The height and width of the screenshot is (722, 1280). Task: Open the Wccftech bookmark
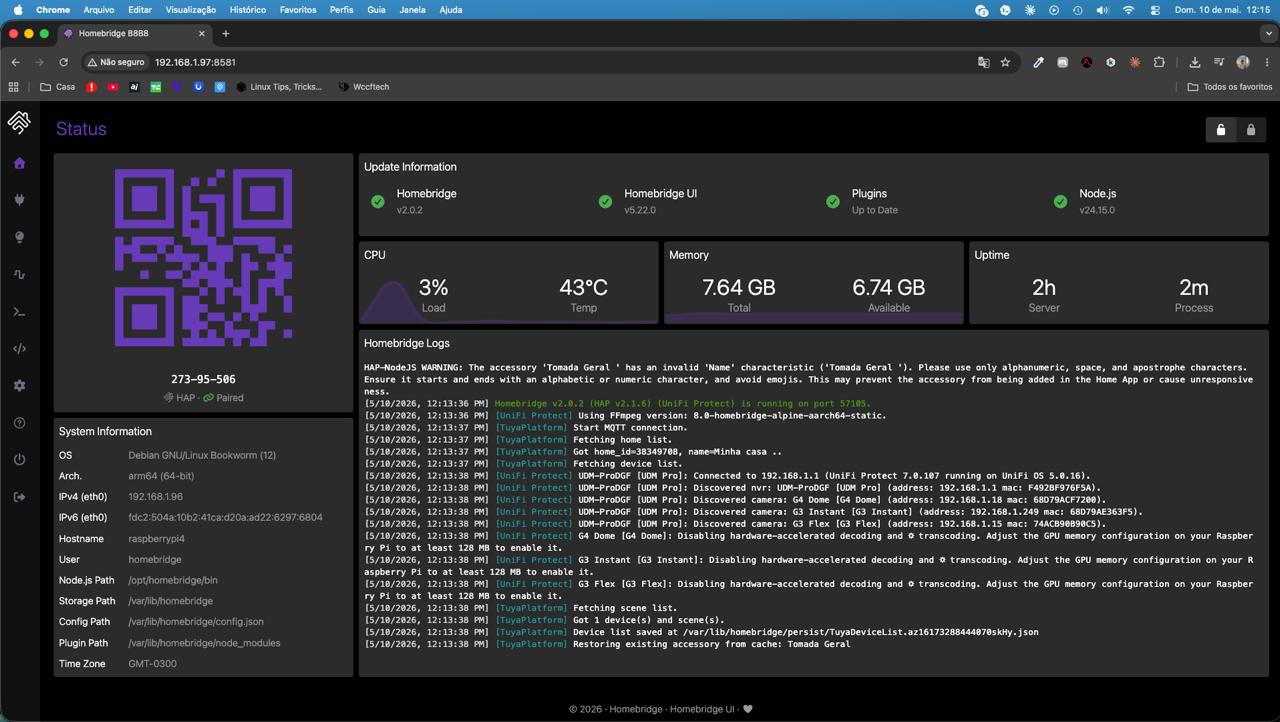tap(363, 87)
